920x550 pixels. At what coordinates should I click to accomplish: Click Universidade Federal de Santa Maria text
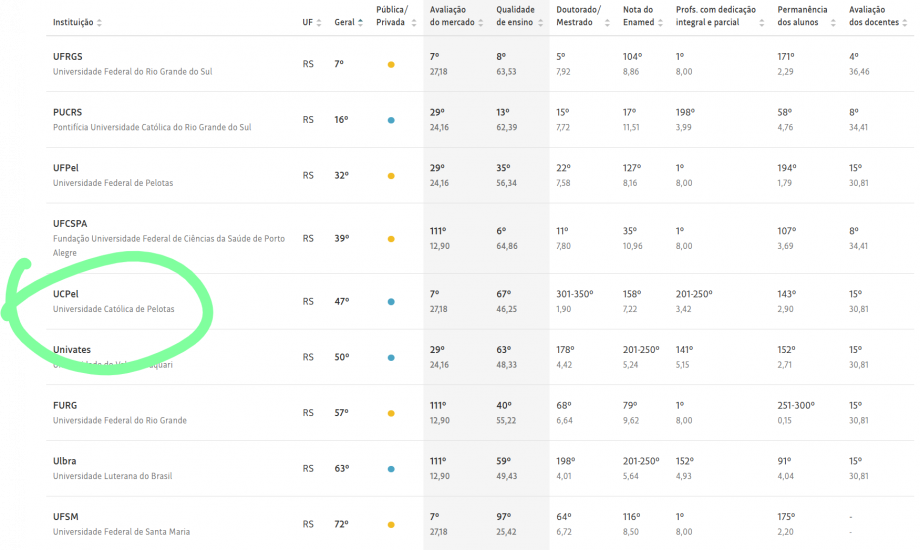click(121, 532)
